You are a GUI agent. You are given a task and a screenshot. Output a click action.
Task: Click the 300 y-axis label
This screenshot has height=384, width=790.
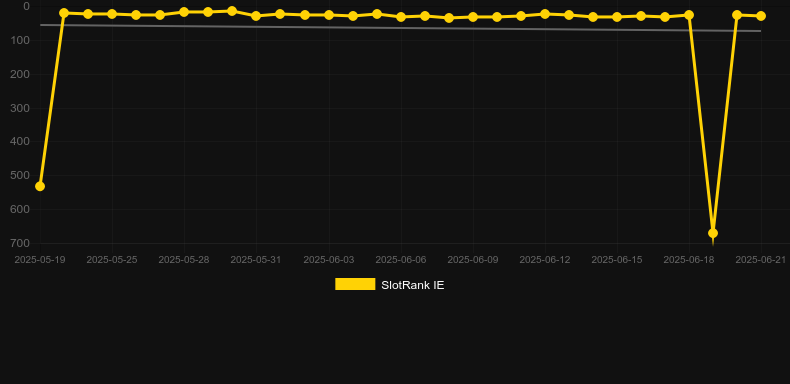(x=20, y=108)
